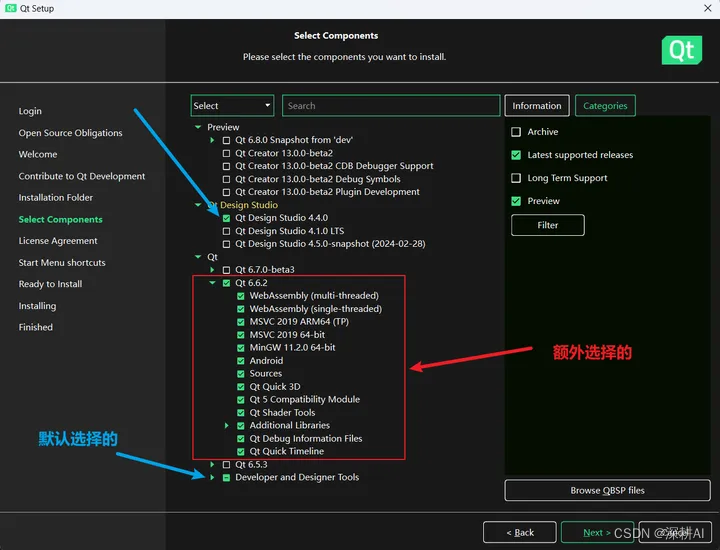Click the Filter button

[x=547, y=225]
